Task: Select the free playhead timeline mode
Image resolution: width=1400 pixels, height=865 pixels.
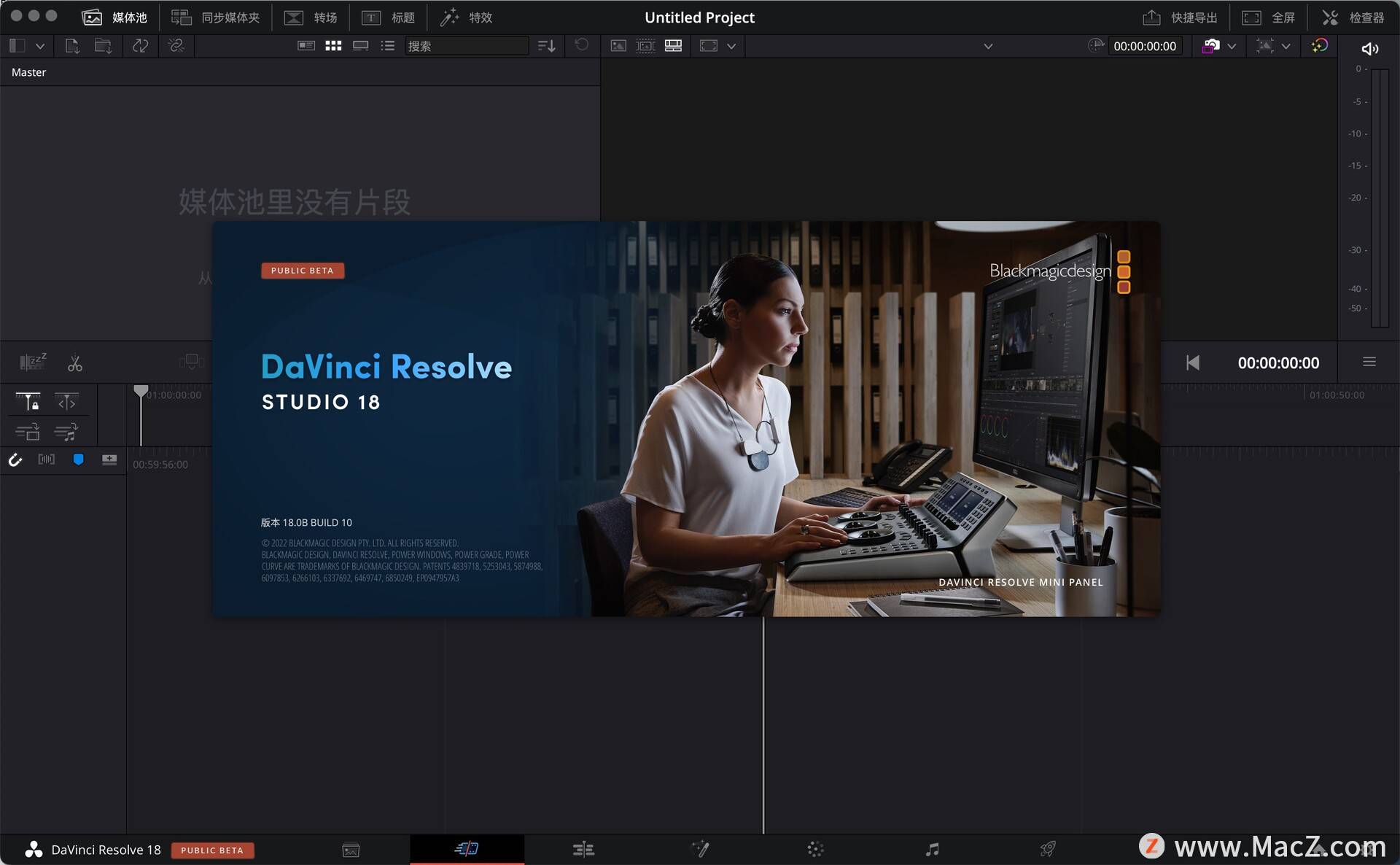Action: 66,402
